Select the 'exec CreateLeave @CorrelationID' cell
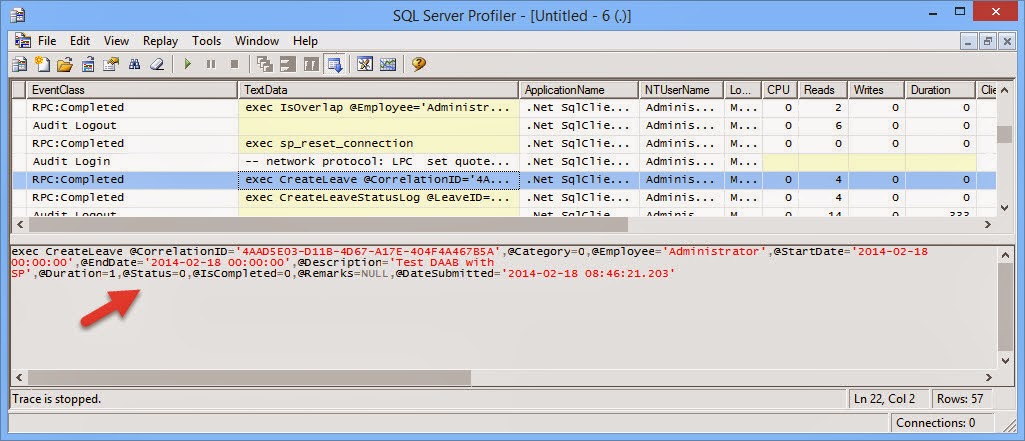The width and height of the screenshot is (1025, 441). coord(379,180)
